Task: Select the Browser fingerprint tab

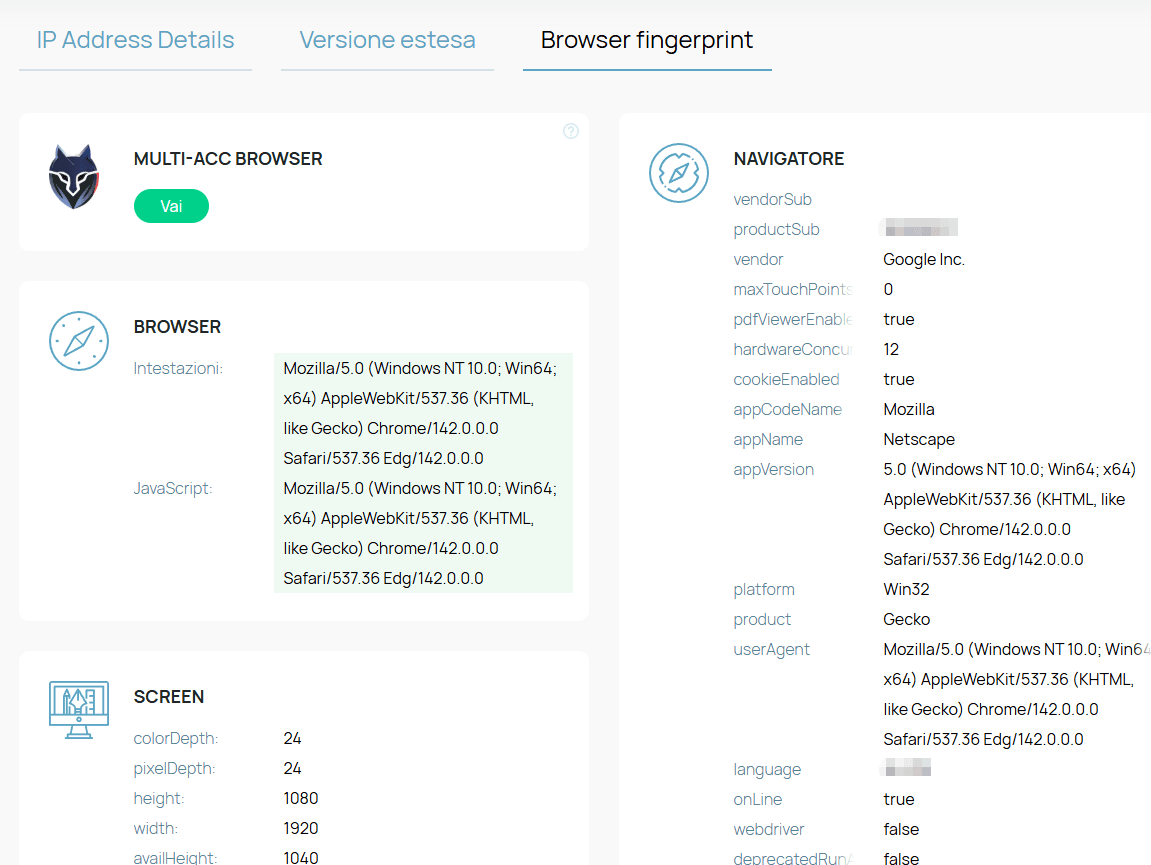Action: coord(646,41)
